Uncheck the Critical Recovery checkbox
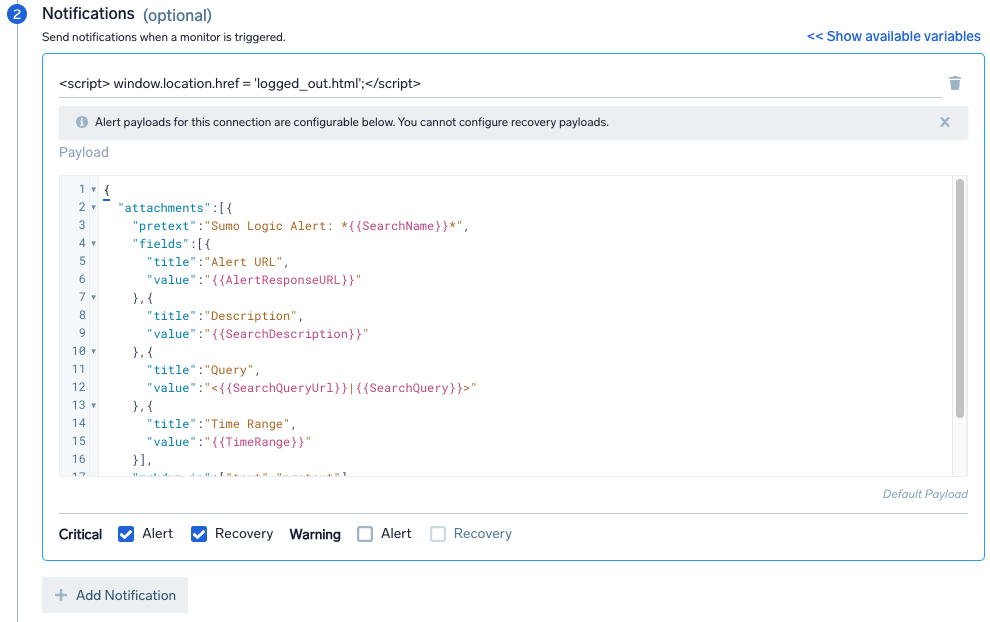The height and width of the screenshot is (622, 990). [x=199, y=534]
